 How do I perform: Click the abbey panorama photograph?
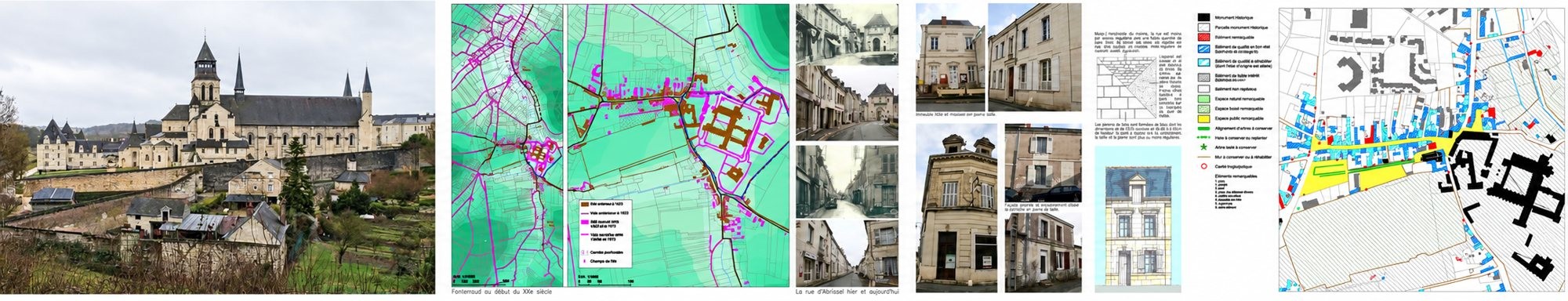point(217,147)
